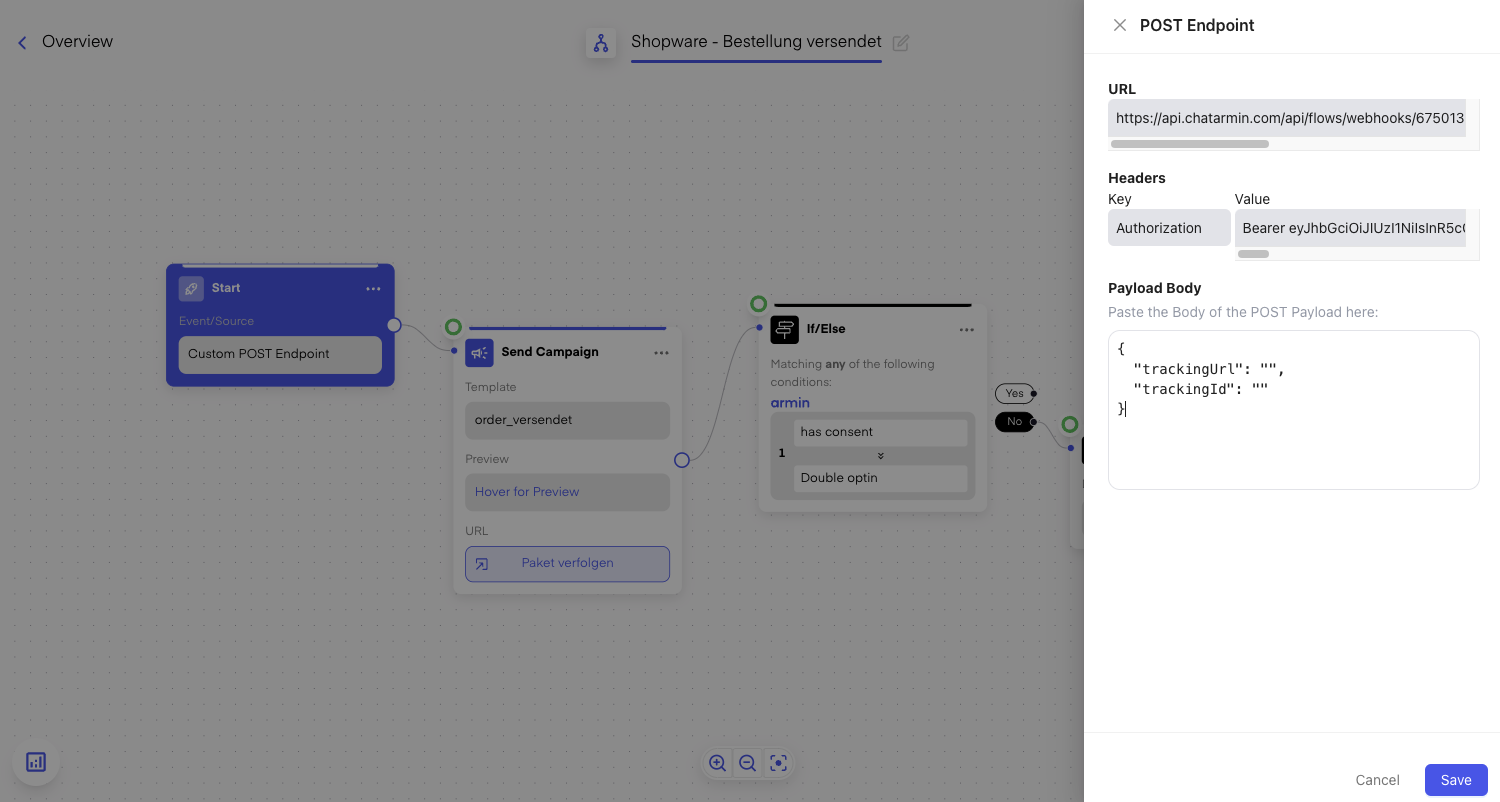Open the Start node three-dot menu

coord(373,288)
